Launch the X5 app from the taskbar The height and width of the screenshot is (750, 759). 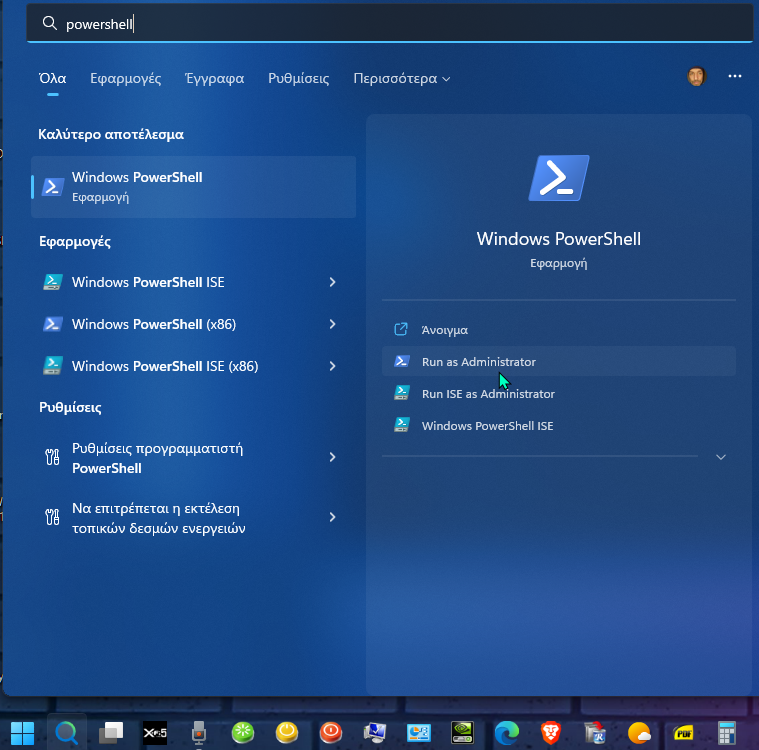tap(155, 733)
